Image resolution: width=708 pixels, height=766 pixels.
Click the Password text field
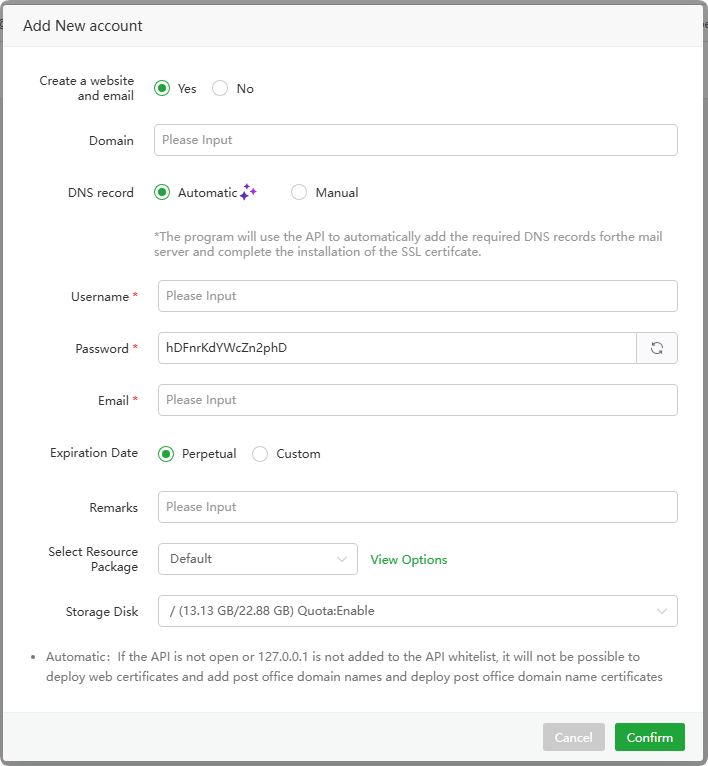397,348
